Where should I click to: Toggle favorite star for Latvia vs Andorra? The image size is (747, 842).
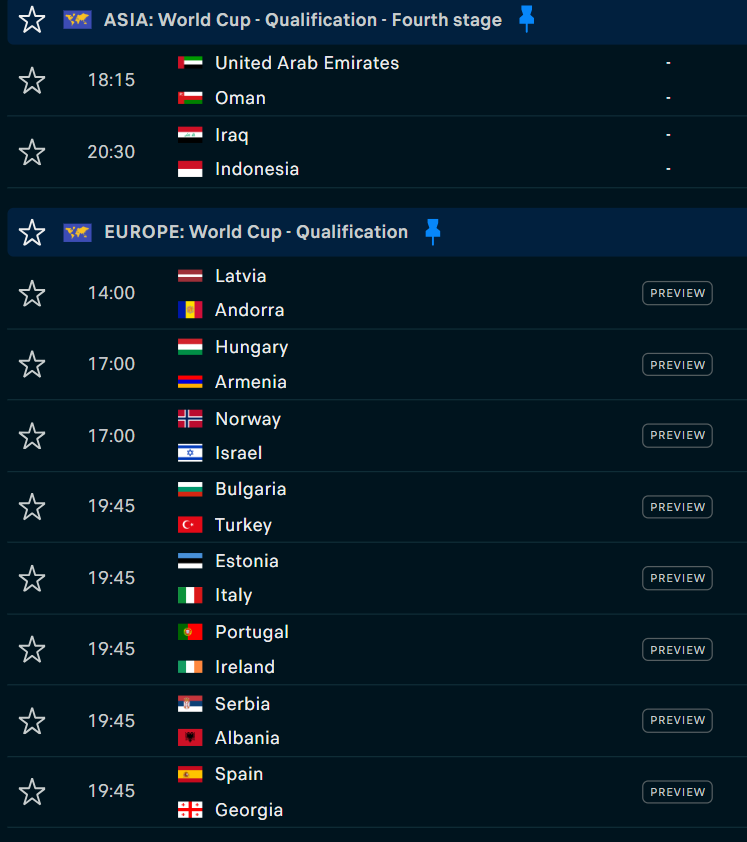point(32,293)
